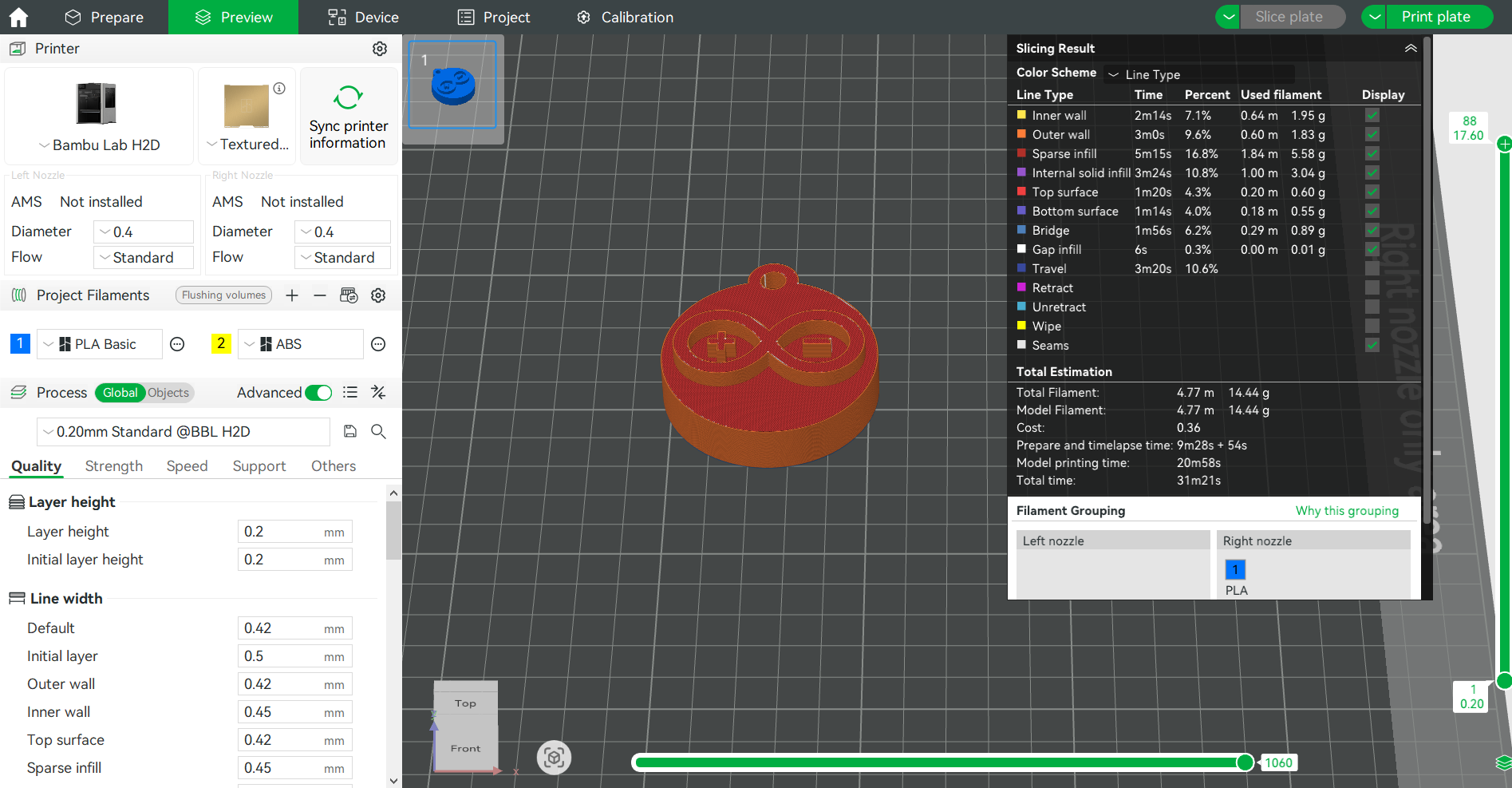This screenshot has width=1512, height=788.
Task: Open the Speed settings tab
Action: (x=187, y=466)
